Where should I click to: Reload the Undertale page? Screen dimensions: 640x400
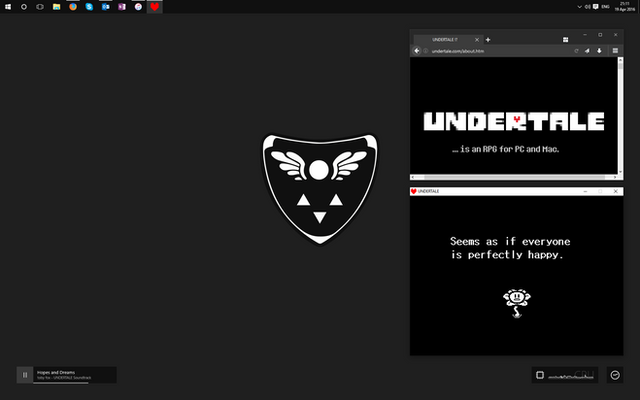click(576, 51)
